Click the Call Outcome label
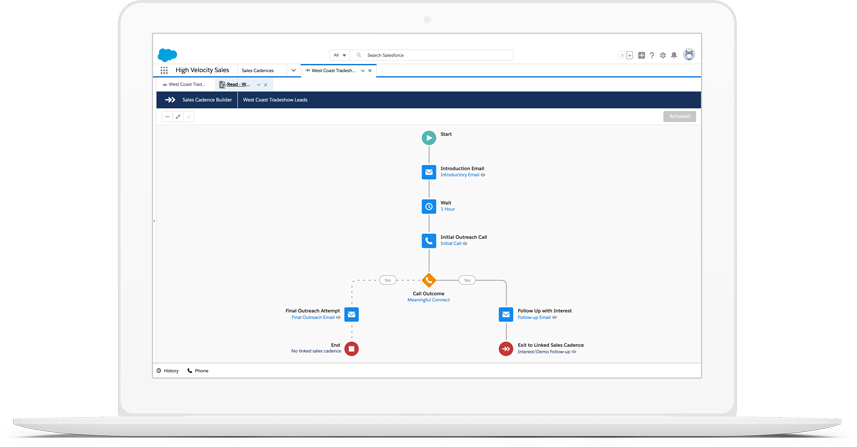857x447 pixels. click(x=428, y=293)
